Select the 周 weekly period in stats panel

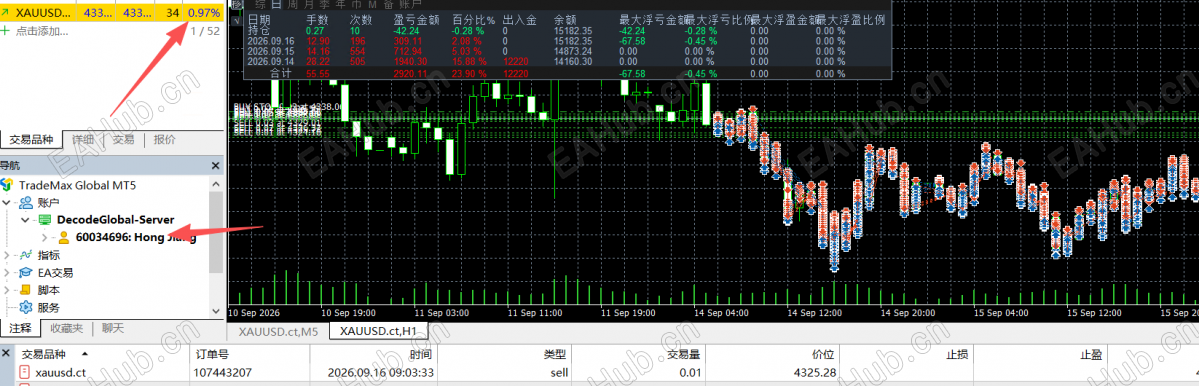292,4
